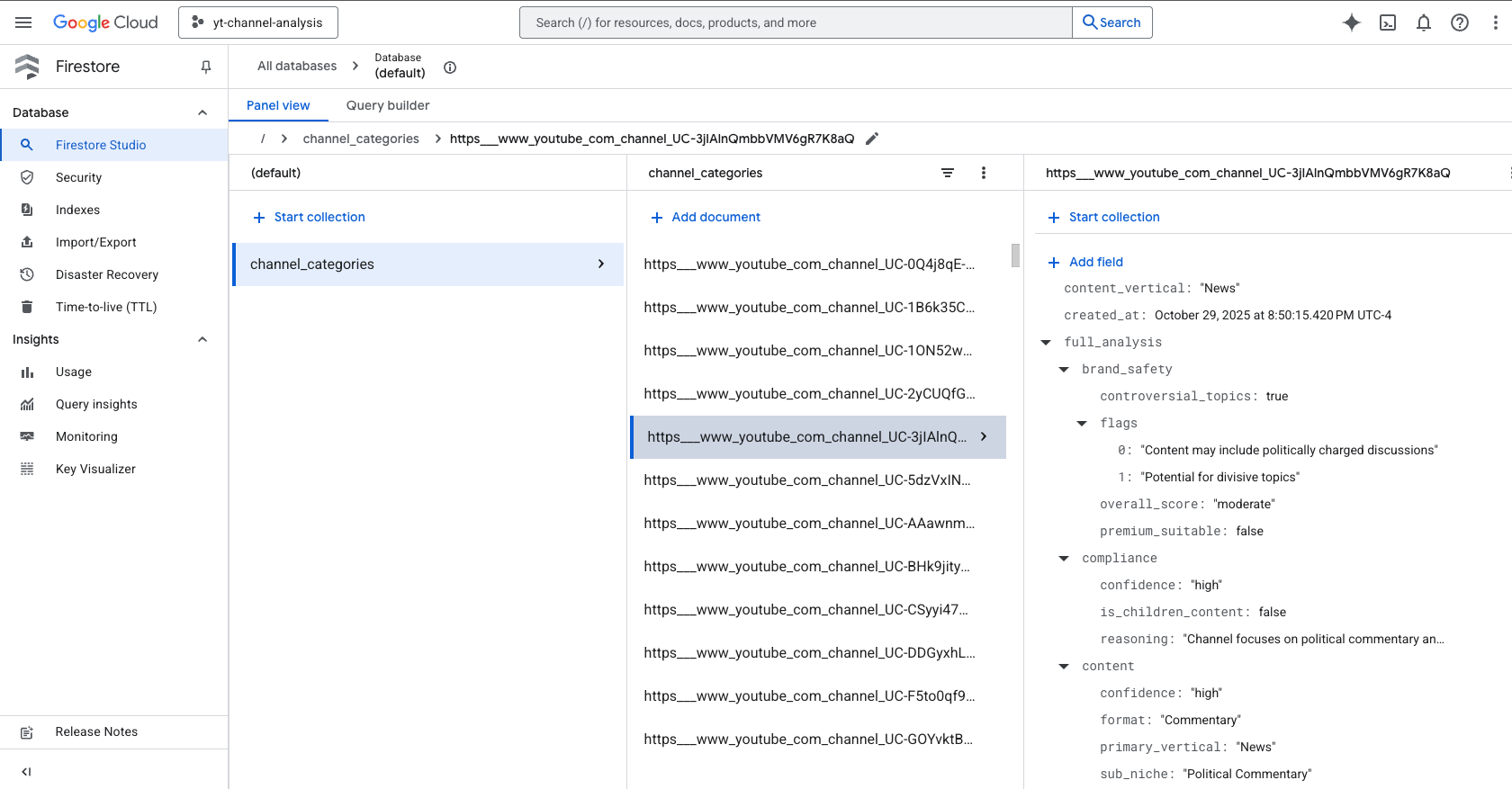Collapse the full_analysis field tree
Image resolution: width=1512 pixels, height=789 pixels.
tap(1046, 342)
